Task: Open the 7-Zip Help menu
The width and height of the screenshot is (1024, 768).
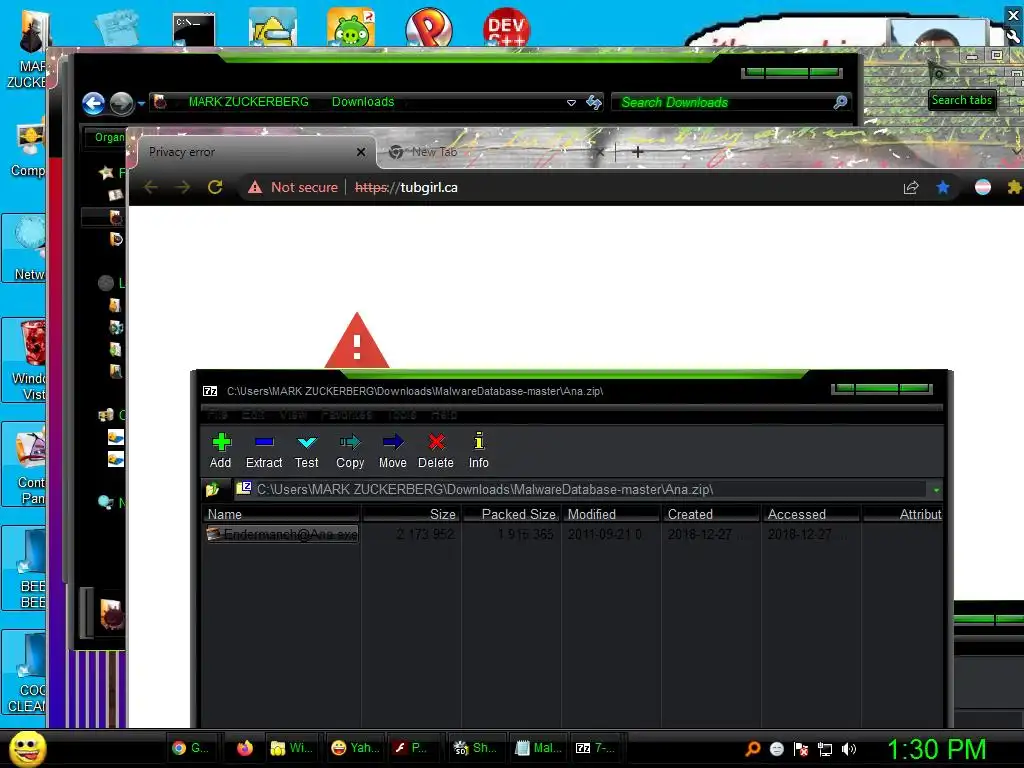Action: pyautogui.click(x=444, y=415)
